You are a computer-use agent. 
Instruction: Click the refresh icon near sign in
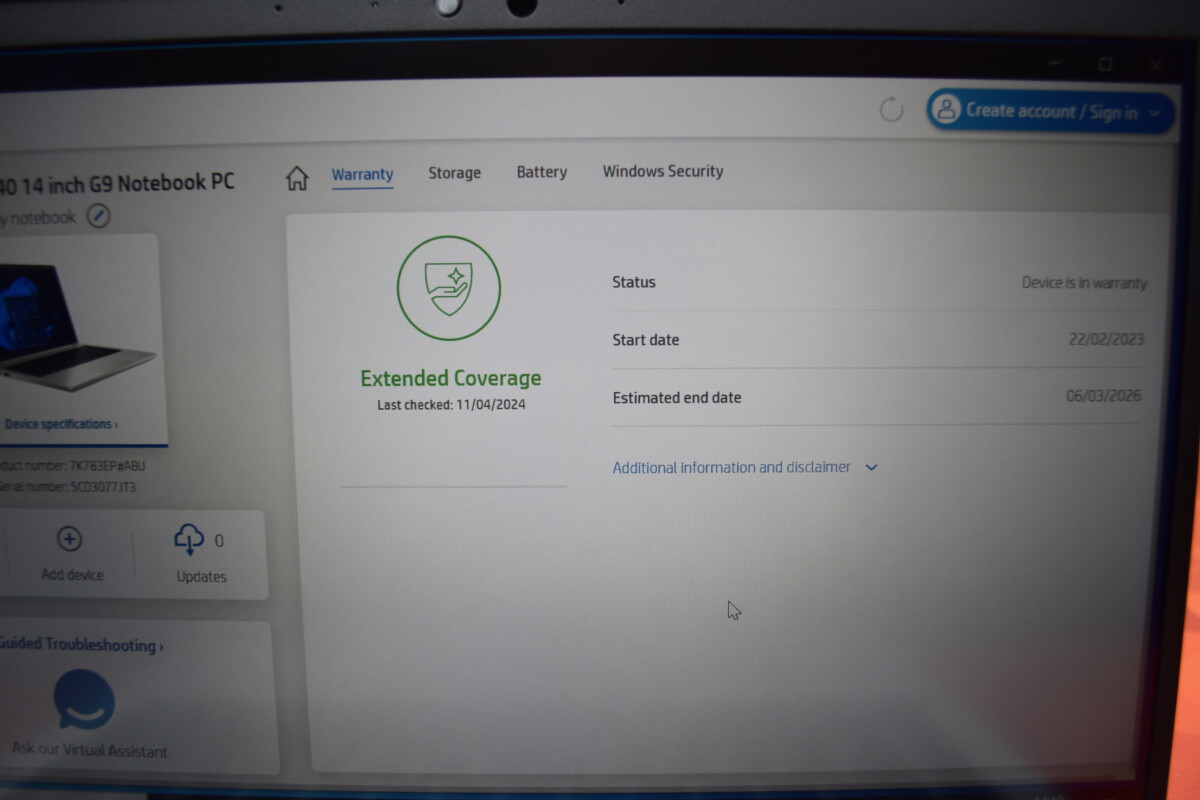[891, 110]
